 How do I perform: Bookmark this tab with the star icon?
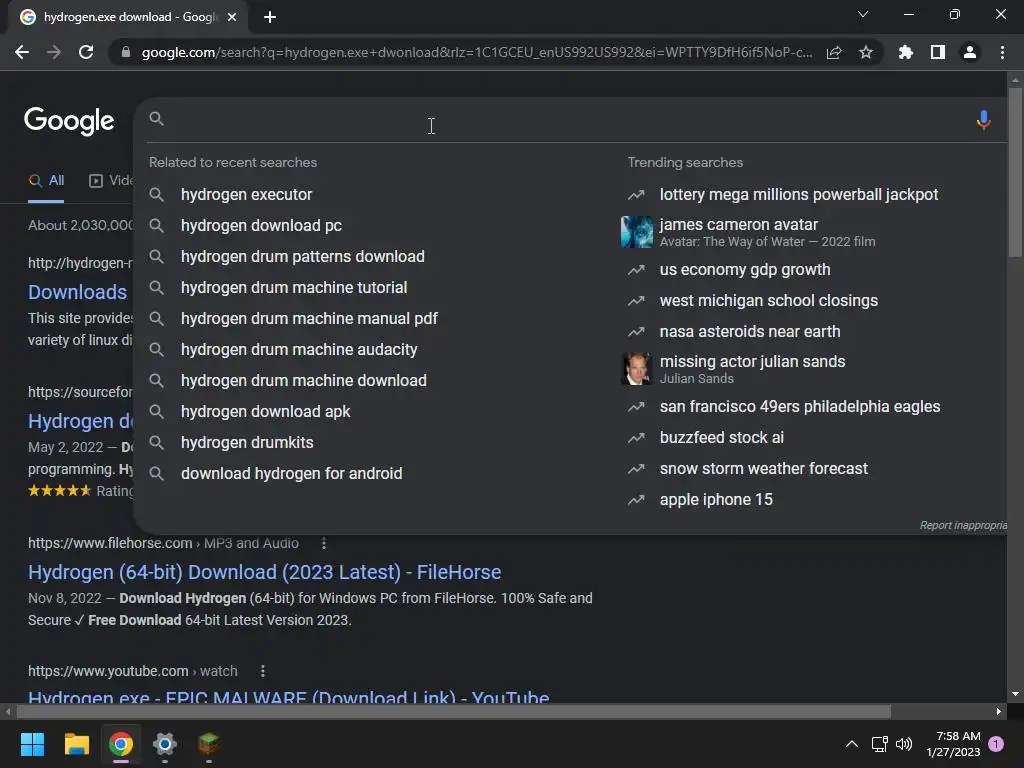click(x=866, y=52)
